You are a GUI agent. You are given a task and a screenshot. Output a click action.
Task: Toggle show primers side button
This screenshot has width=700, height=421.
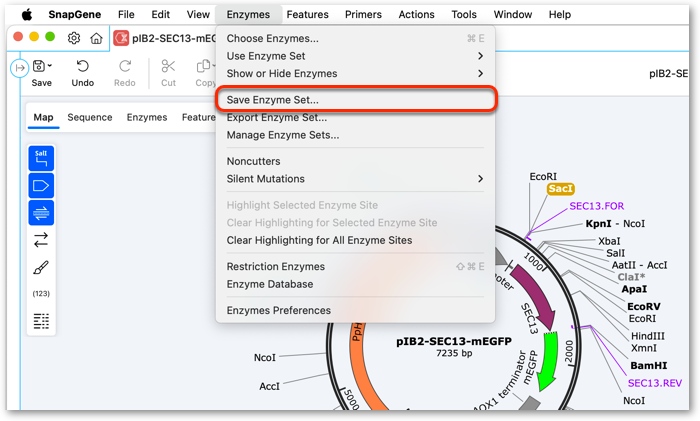[41, 213]
